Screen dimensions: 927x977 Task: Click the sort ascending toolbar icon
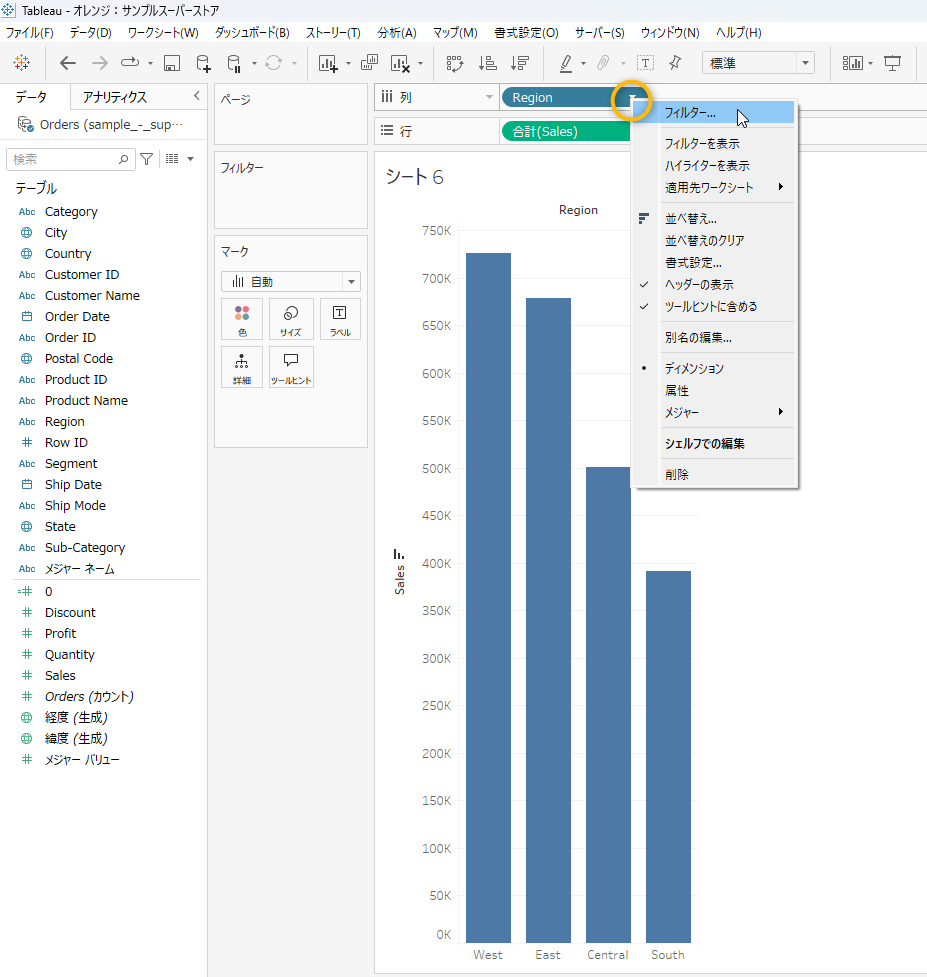pos(487,63)
